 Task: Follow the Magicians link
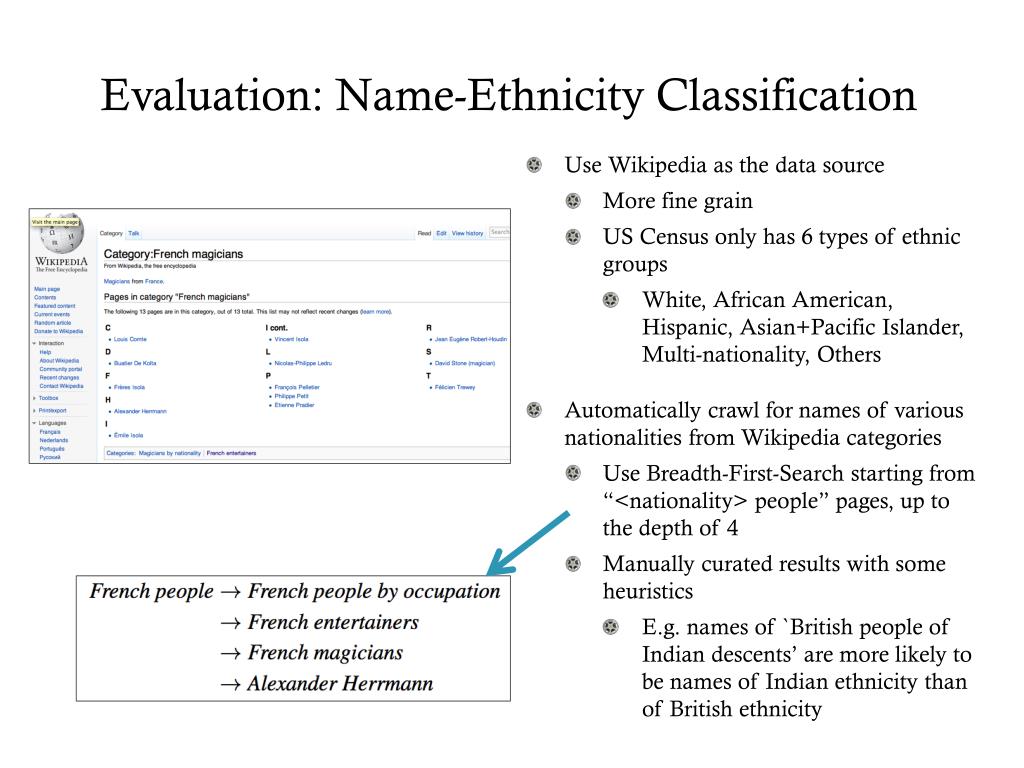117,281
